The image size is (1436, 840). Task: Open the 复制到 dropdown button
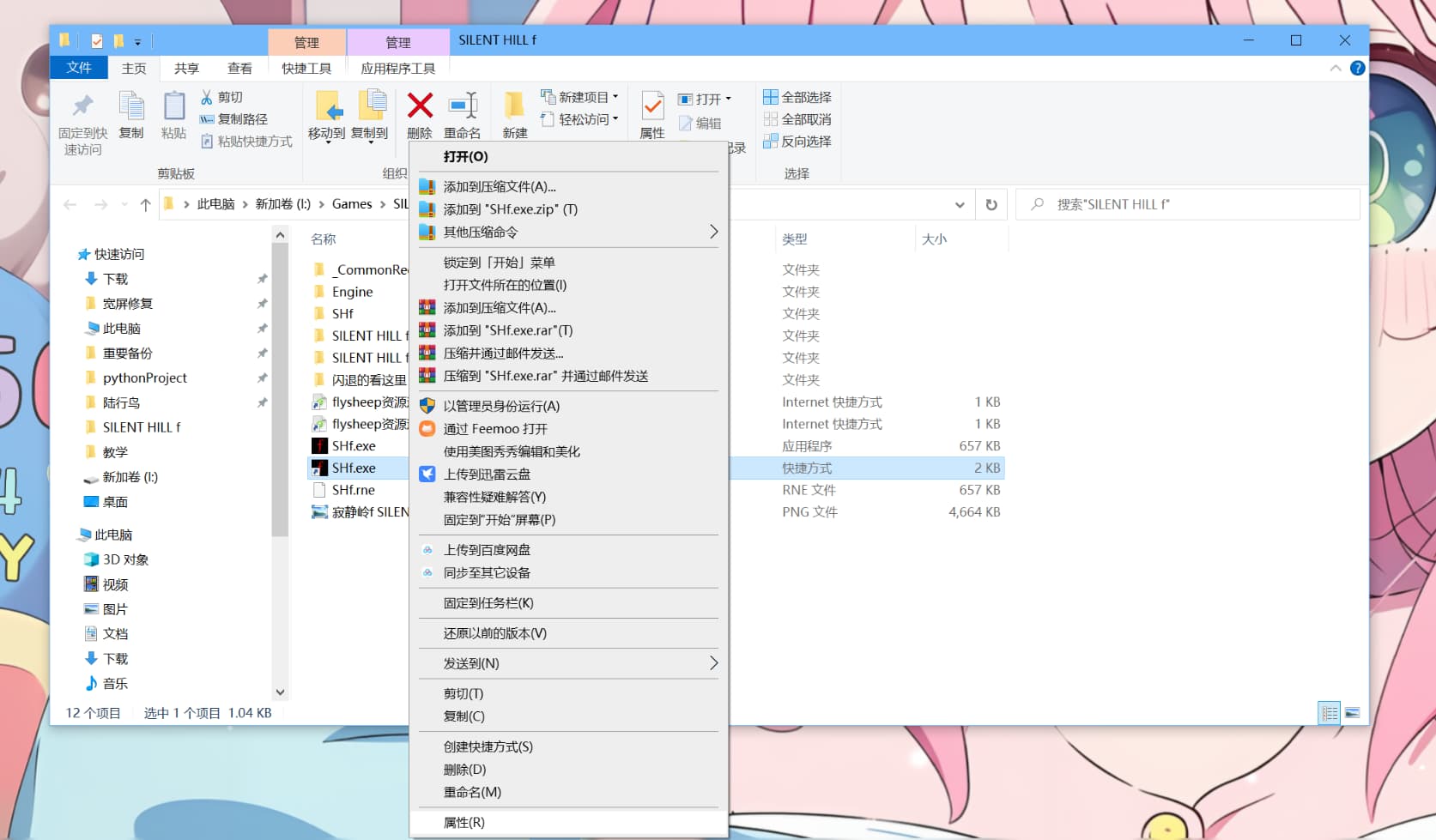tap(370, 118)
